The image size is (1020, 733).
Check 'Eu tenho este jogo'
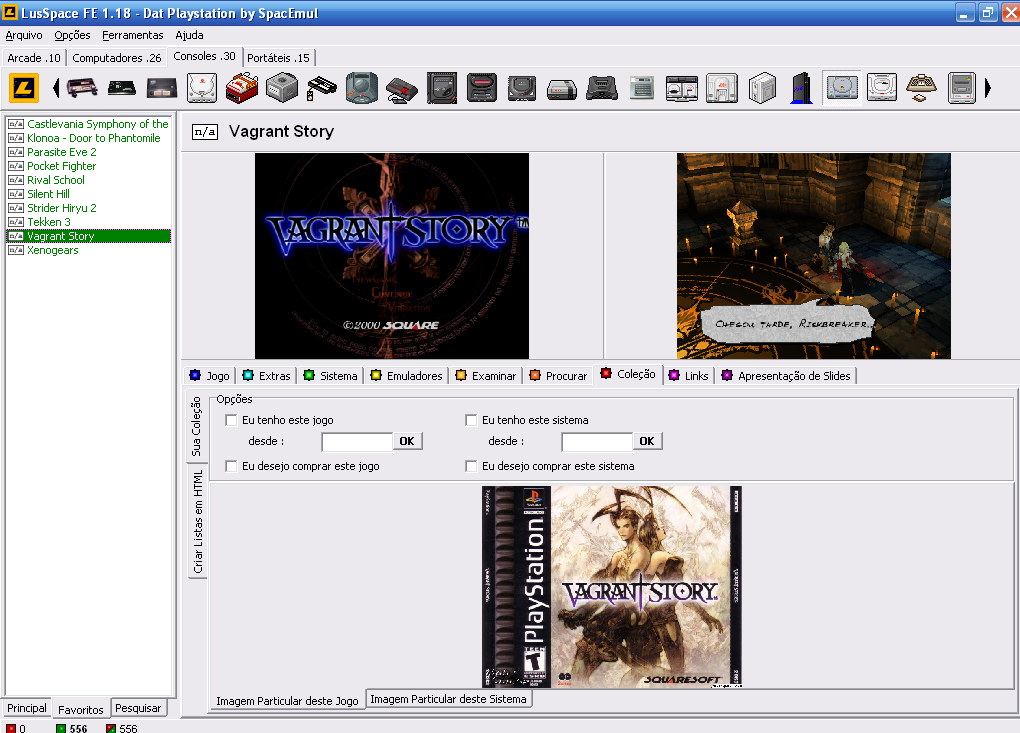(231, 420)
